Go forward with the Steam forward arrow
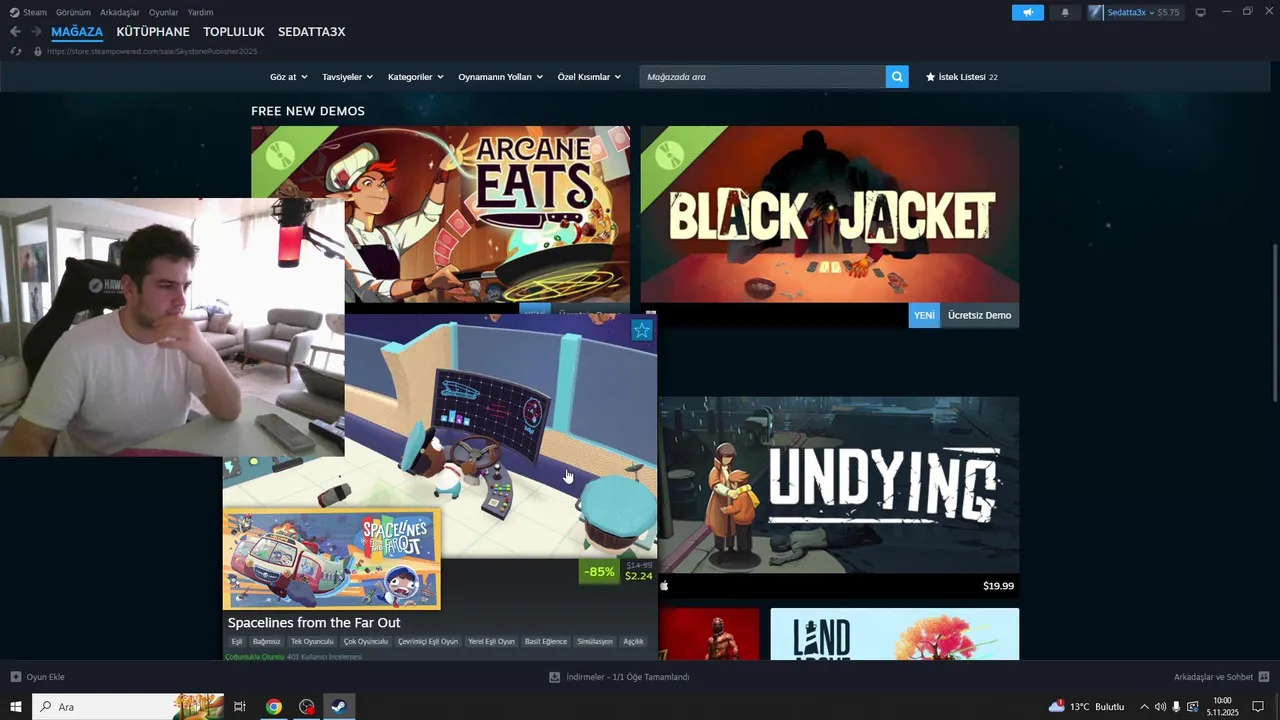 tap(36, 32)
